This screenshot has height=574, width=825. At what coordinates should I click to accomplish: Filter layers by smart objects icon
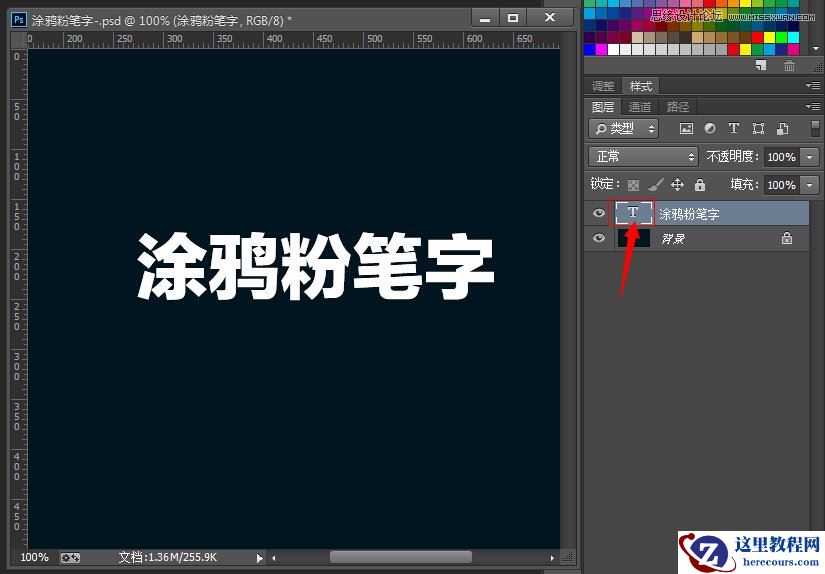[x=782, y=128]
